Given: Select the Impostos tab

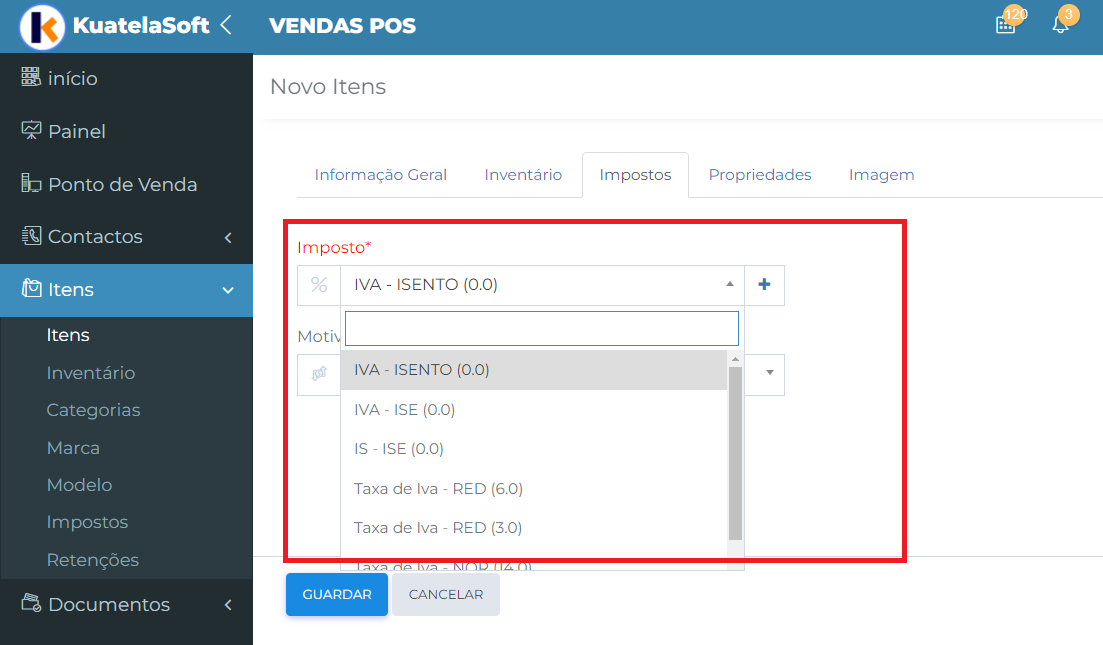Looking at the screenshot, I should click(x=635, y=175).
